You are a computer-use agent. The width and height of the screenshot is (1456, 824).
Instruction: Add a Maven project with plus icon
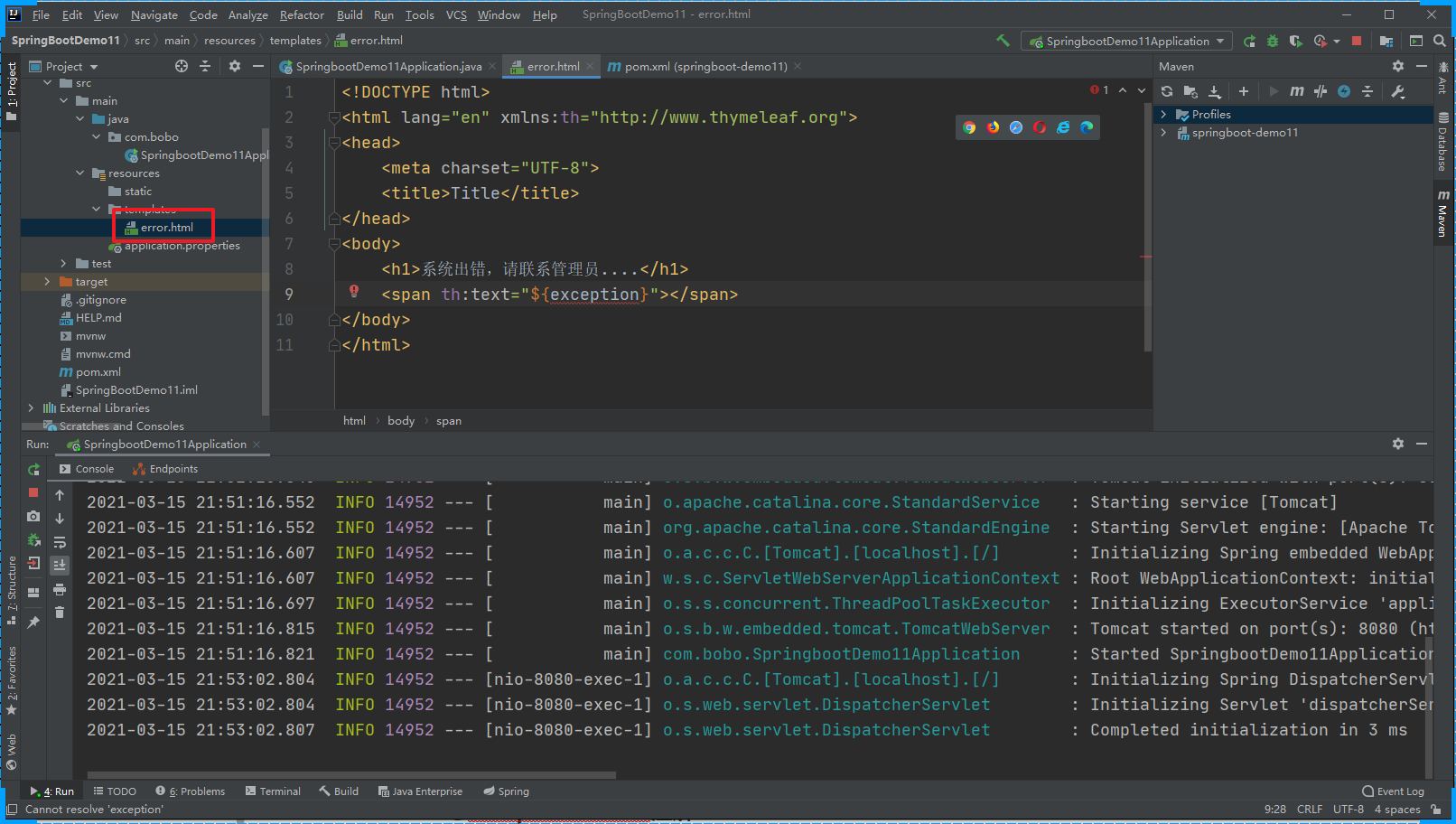click(1244, 91)
